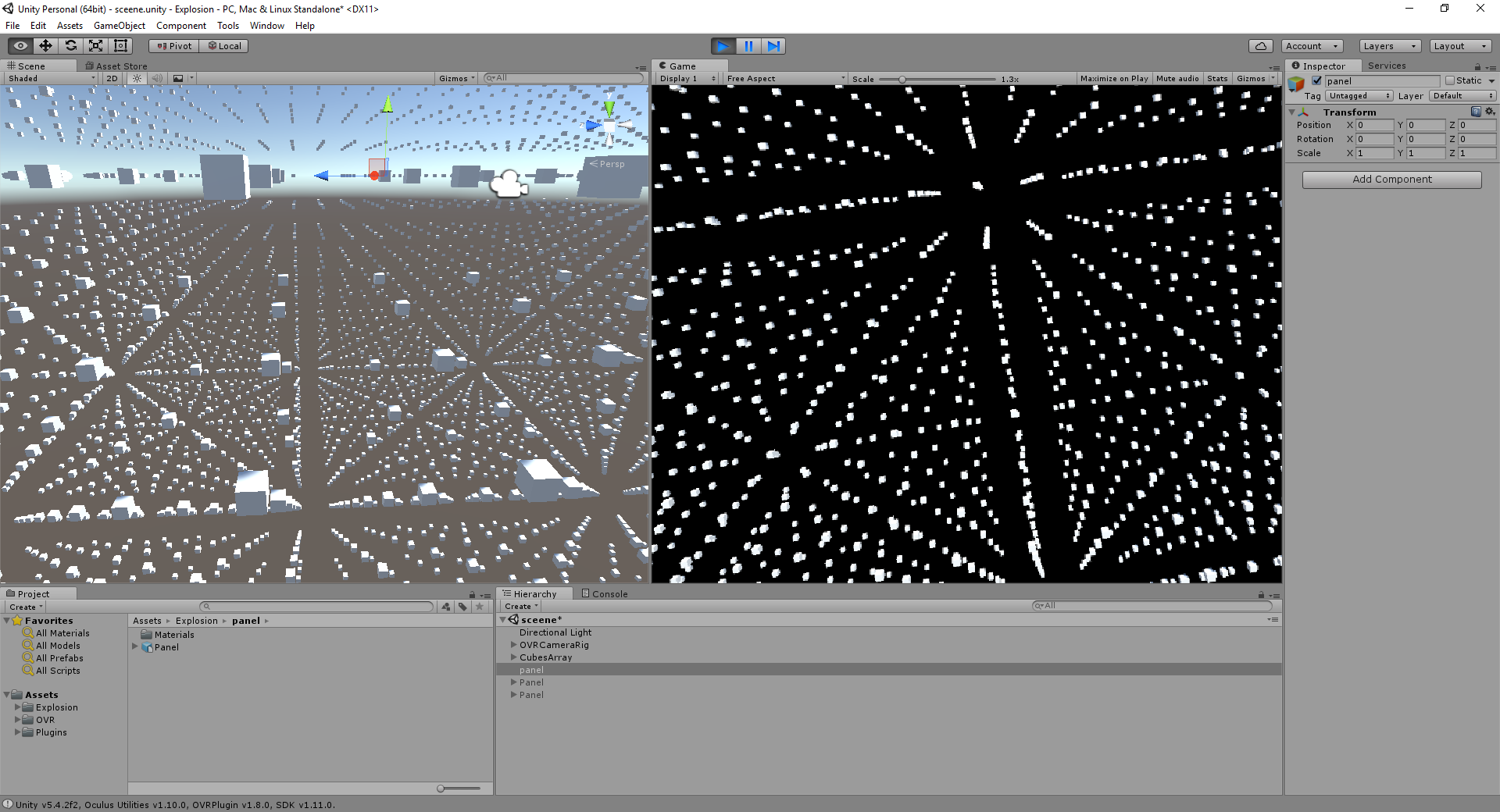Toggle scene lighting sun icon
Viewport: 1500px width, 812px height.
[x=137, y=78]
